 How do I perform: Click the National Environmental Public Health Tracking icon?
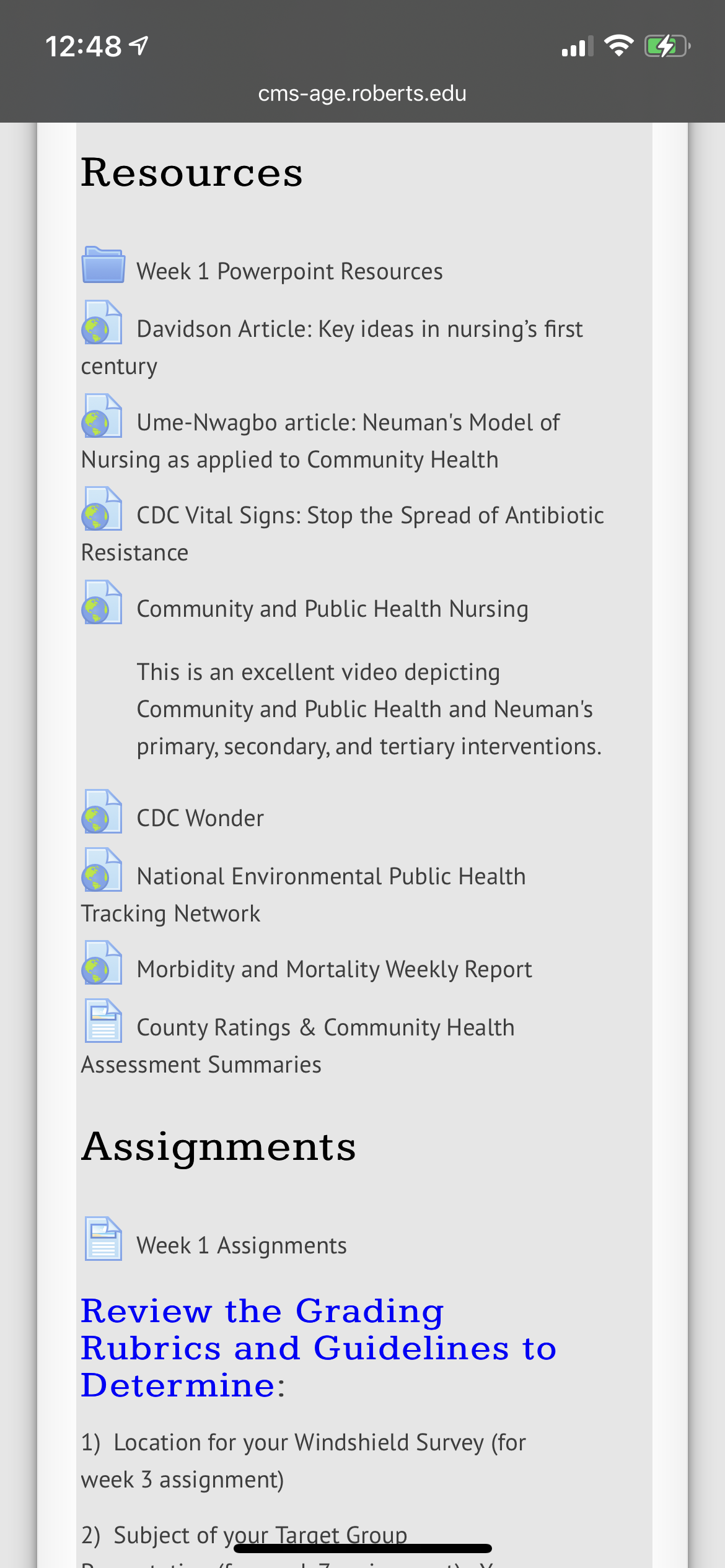[102, 869]
